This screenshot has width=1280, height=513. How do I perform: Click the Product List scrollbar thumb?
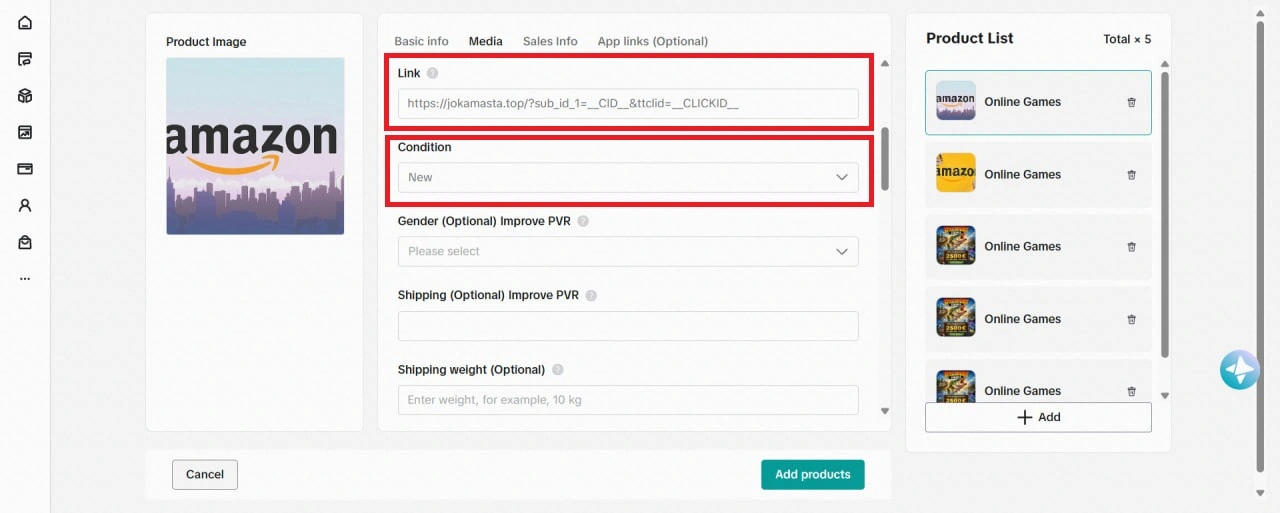tap(1164, 214)
